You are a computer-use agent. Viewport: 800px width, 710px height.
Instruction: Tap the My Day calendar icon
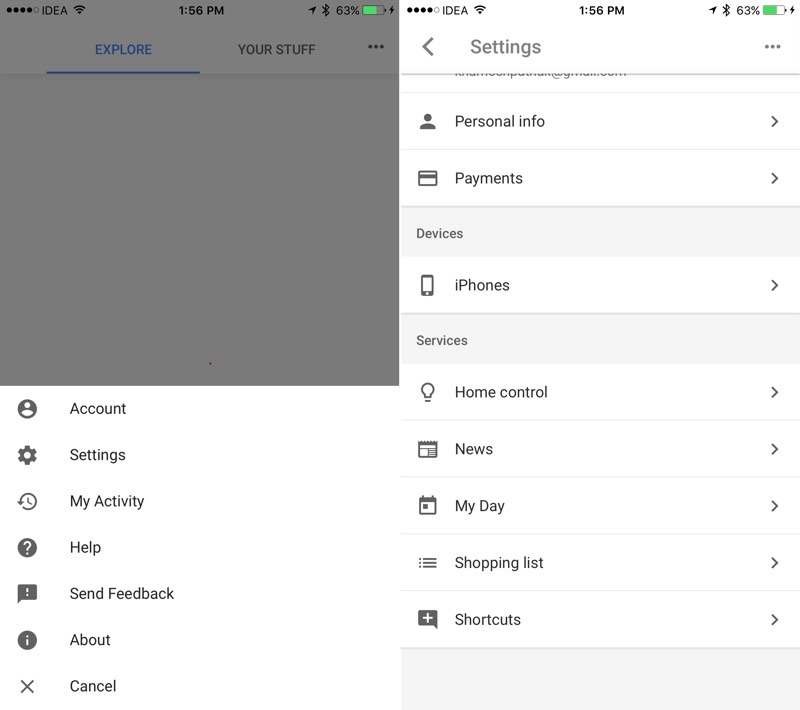point(428,506)
